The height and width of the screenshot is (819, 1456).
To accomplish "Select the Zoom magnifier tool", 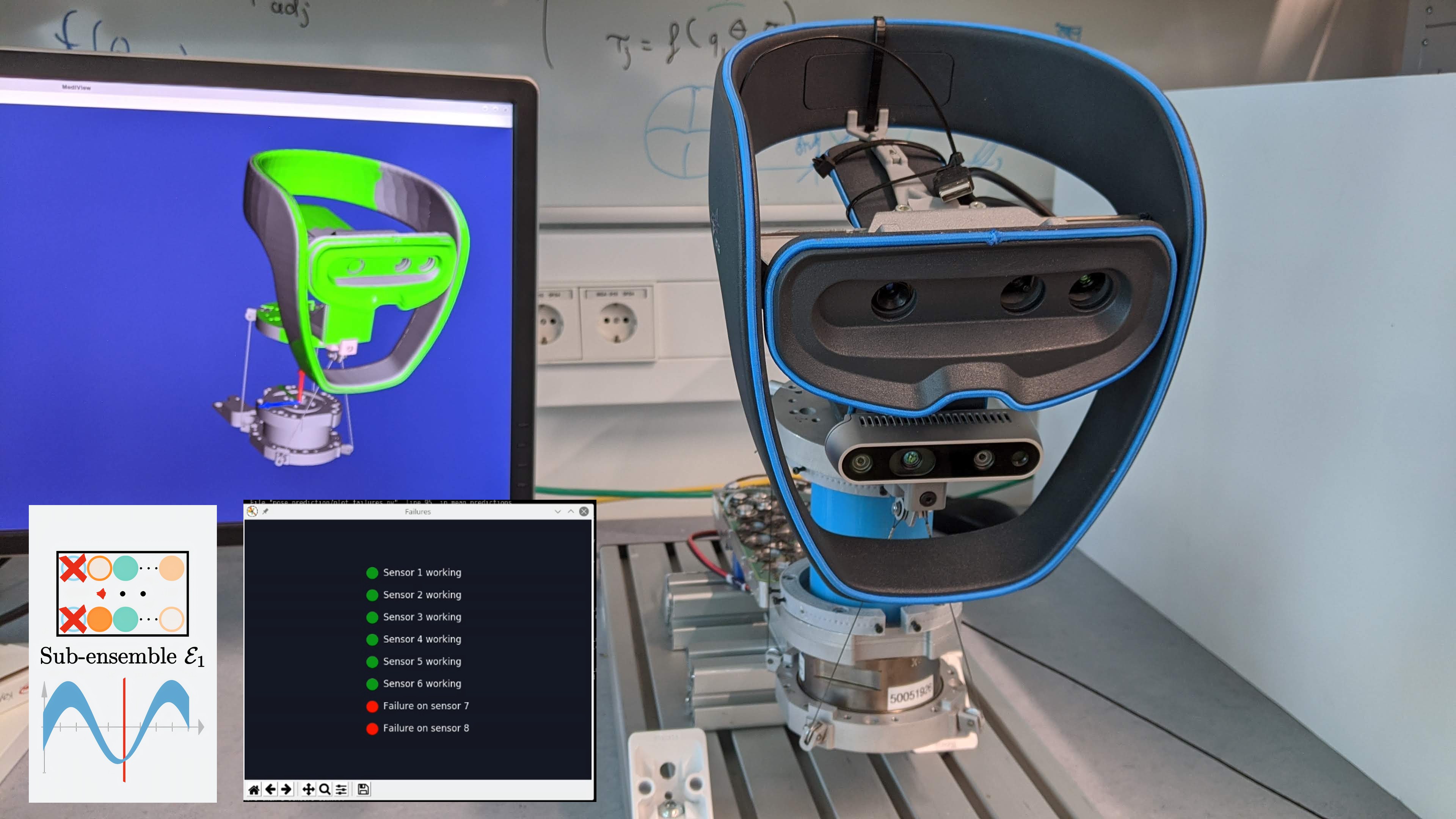I will 325,789.
